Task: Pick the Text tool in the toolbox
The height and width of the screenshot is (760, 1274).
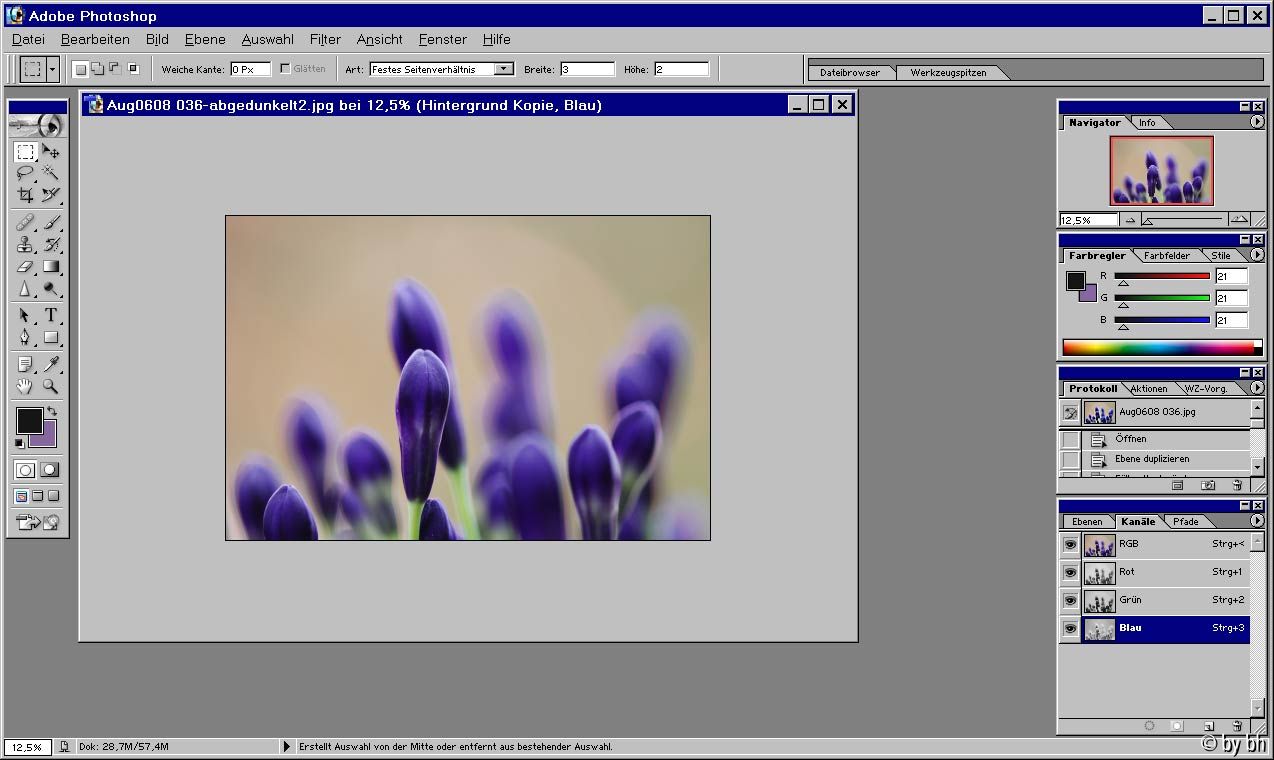Action: click(x=51, y=315)
